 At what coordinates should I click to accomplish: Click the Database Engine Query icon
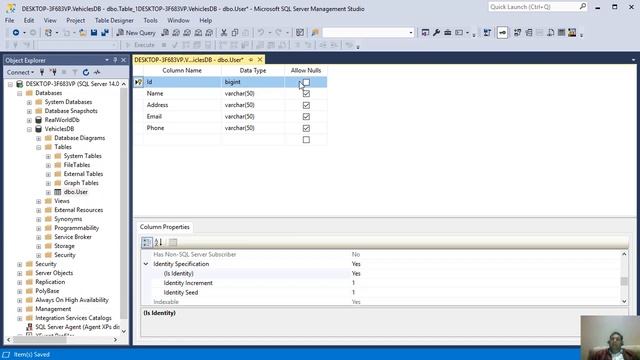[165, 33]
